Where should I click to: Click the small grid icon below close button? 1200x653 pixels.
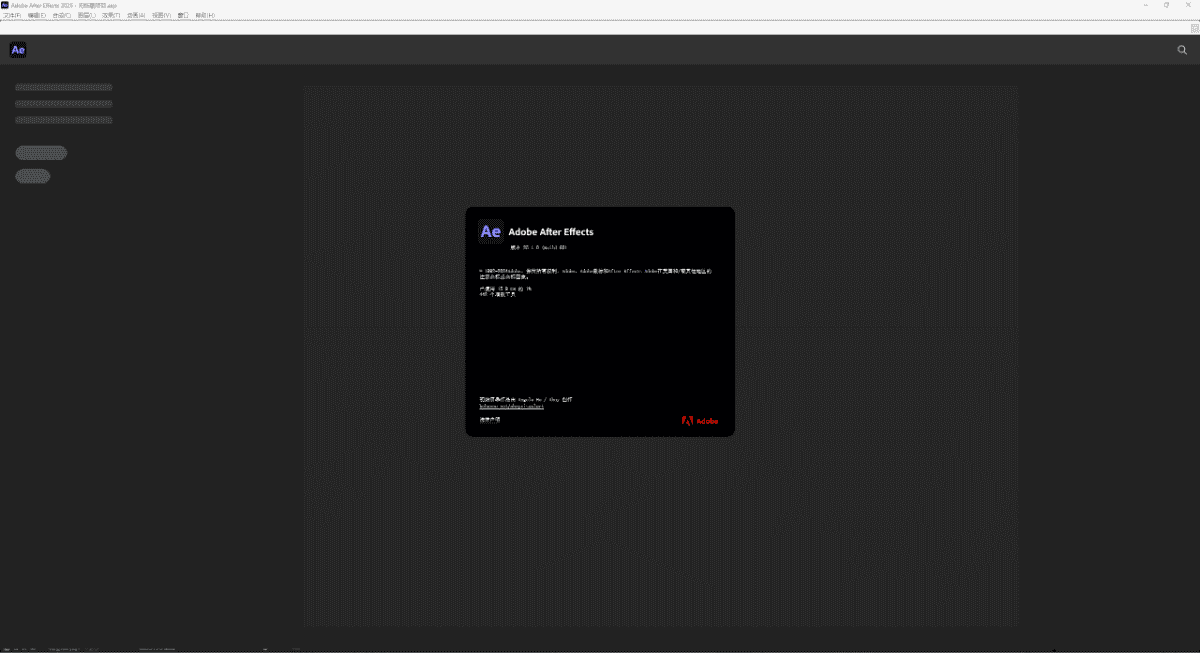point(1193,17)
